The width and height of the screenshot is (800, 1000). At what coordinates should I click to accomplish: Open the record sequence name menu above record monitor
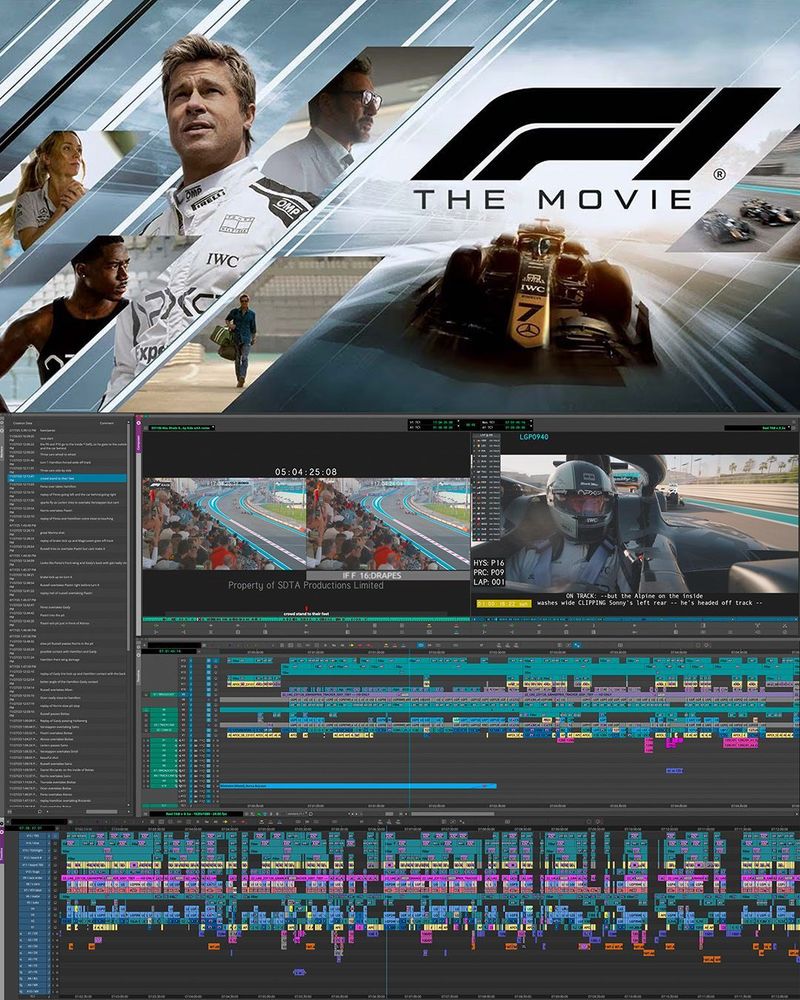click(759, 427)
